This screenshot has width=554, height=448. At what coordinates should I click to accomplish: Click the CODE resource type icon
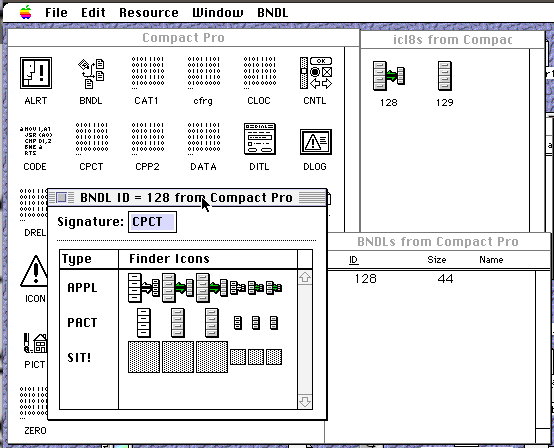coord(36,141)
